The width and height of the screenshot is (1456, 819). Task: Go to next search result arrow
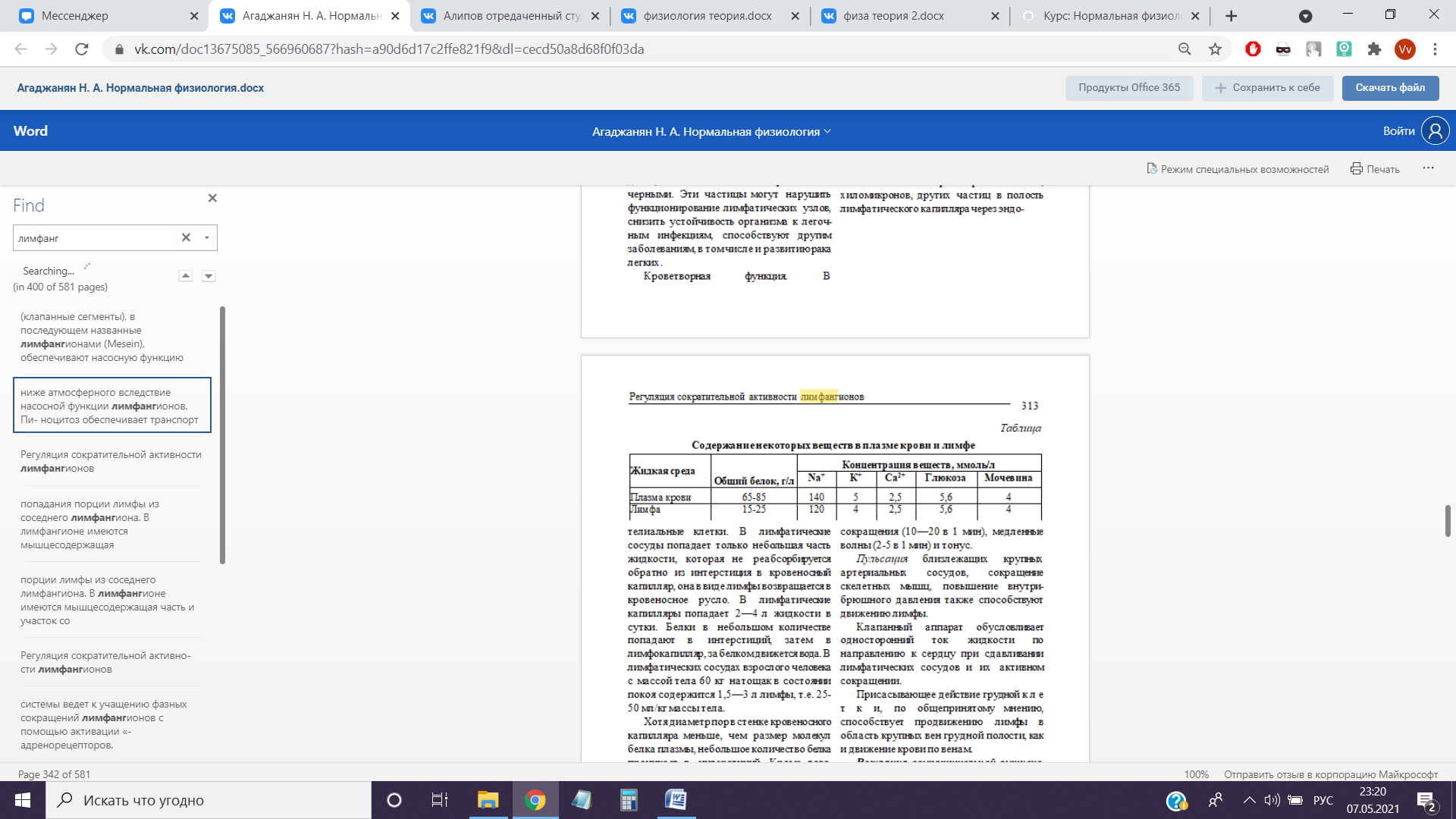coord(209,276)
